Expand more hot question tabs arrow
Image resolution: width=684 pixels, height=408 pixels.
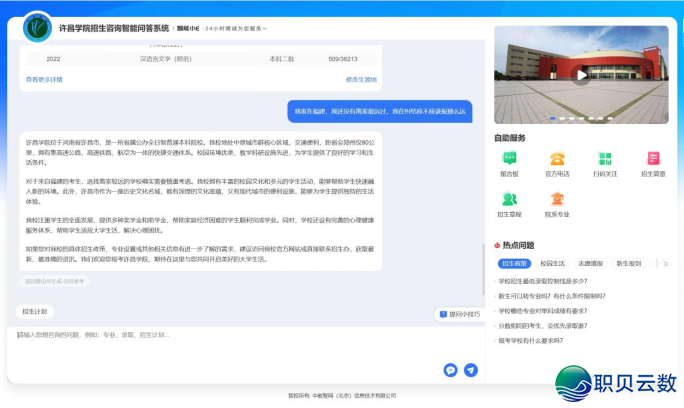666,264
